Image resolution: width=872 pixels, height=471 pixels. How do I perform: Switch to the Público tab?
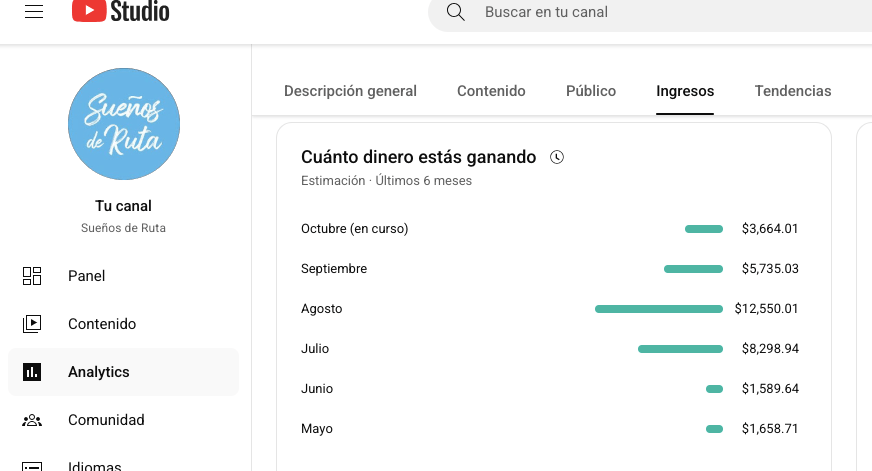click(x=591, y=91)
